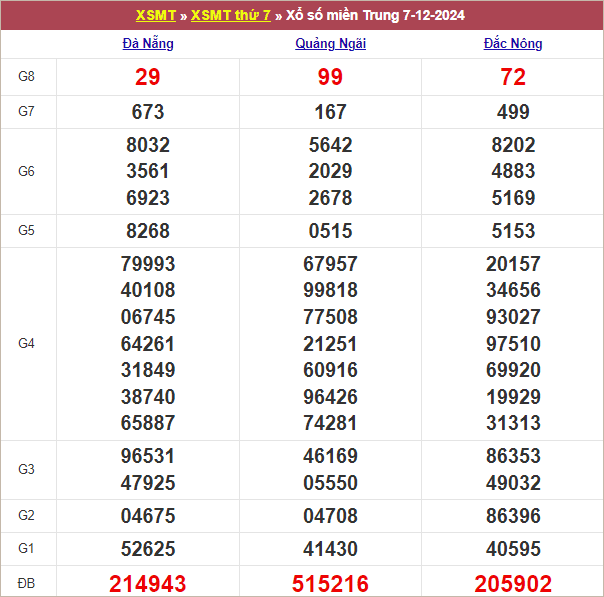604x597 pixels.
Task: Click Đà Nẵng G8 number 29
Action: [148, 77]
